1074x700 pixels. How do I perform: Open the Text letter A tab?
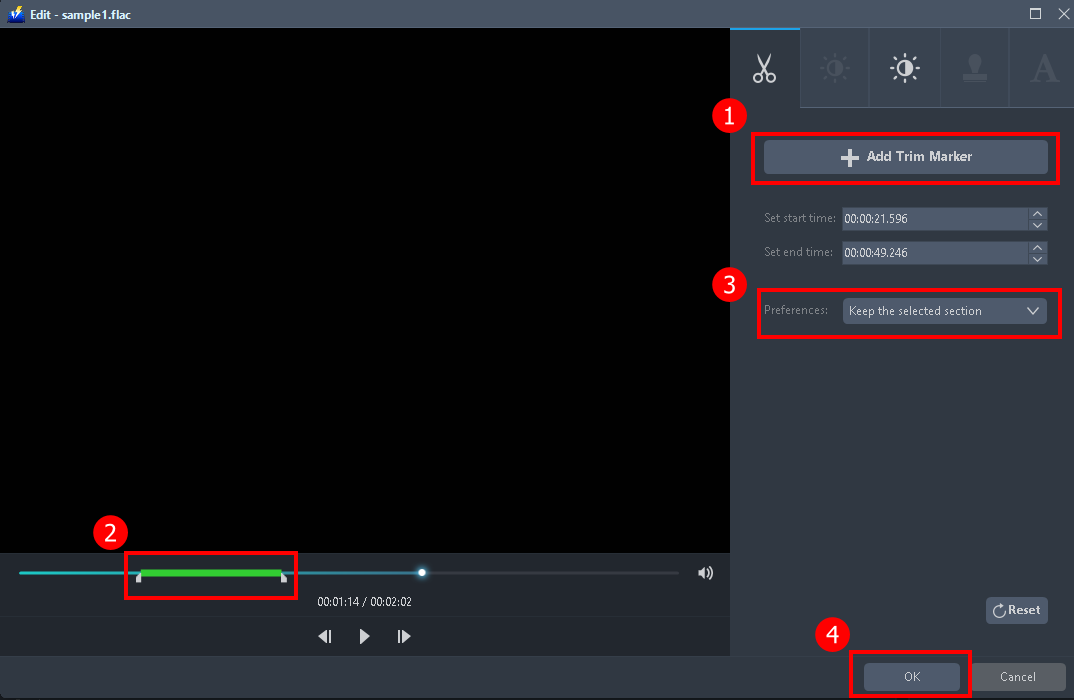click(1043, 68)
